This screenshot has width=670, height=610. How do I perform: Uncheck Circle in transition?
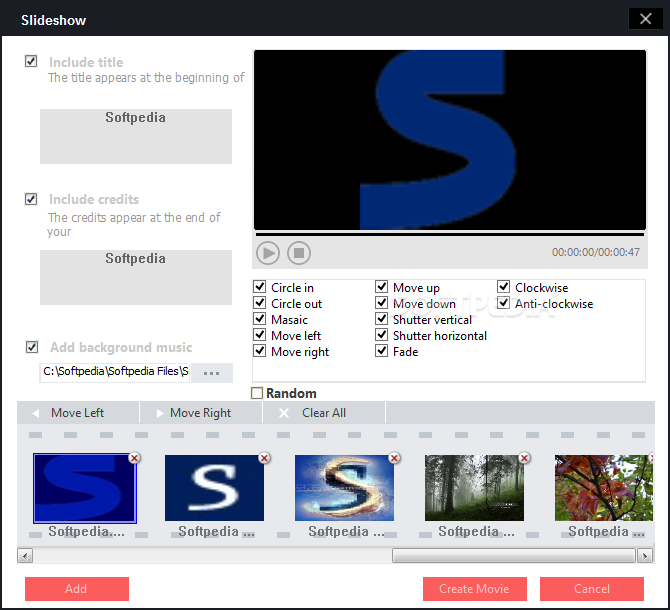point(259,287)
